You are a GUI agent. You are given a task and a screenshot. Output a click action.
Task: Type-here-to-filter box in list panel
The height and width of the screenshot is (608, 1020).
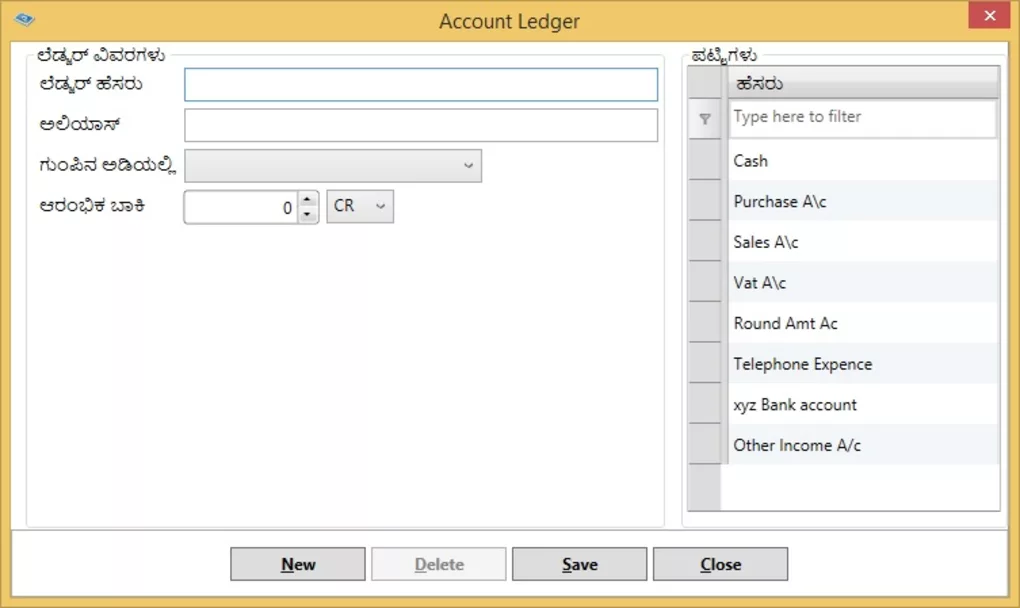[863, 118]
